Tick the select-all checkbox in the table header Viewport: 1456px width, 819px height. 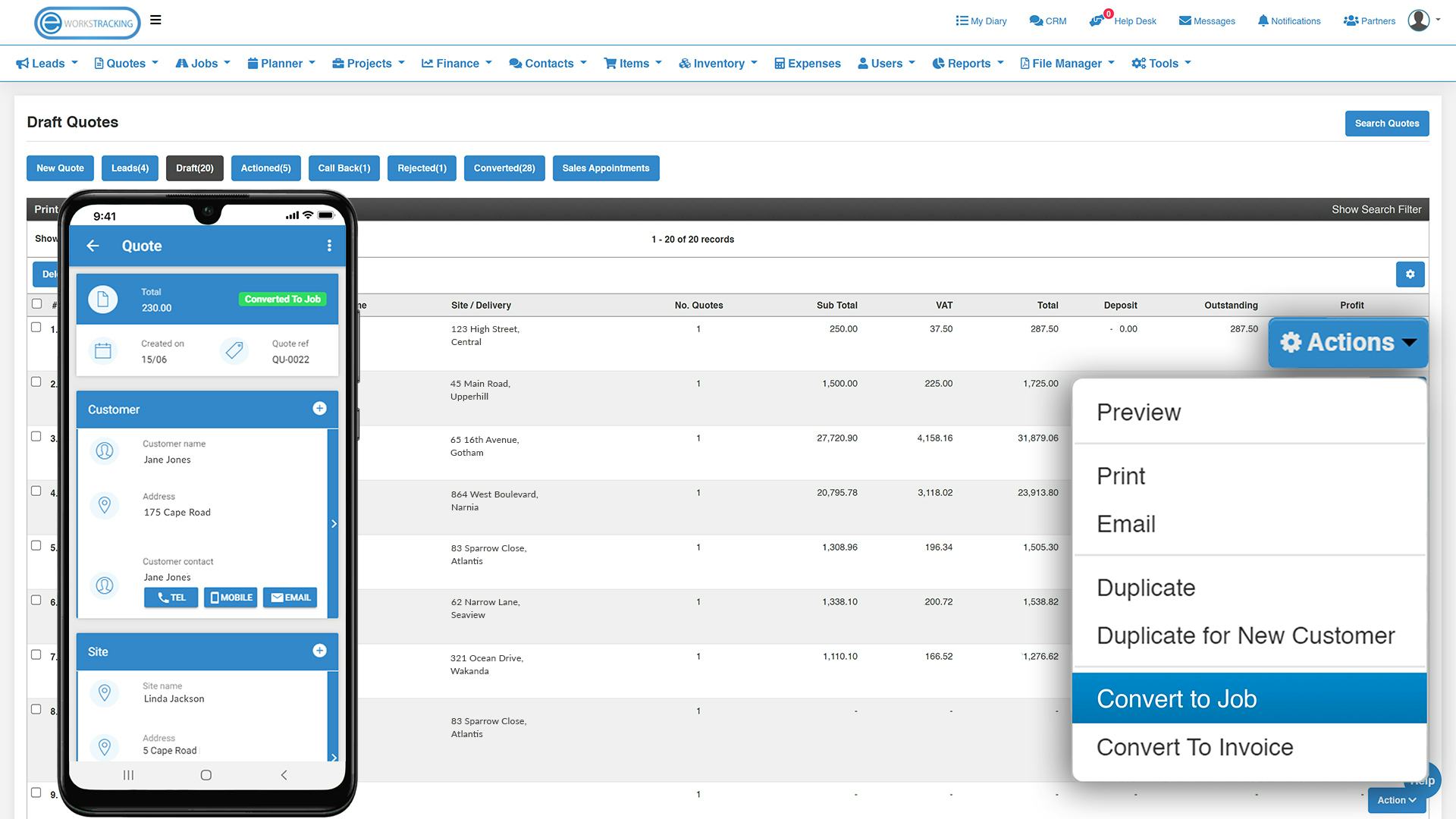pos(36,303)
